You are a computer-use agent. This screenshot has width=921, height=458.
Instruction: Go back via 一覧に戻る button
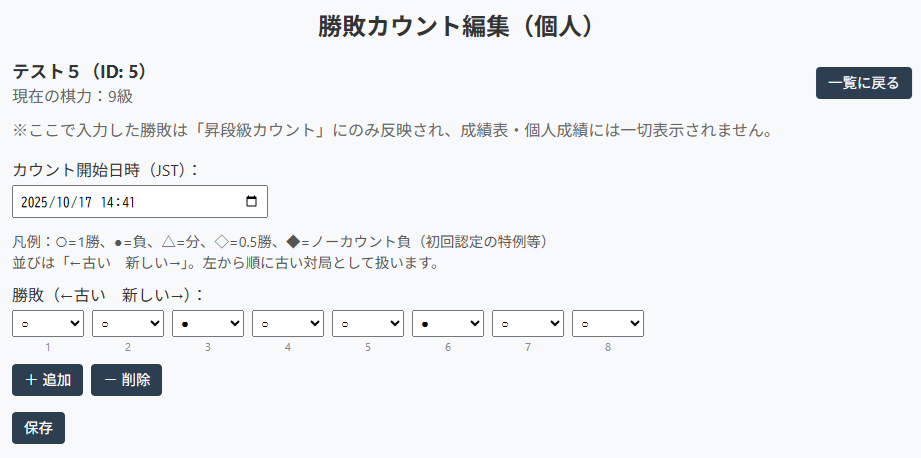(864, 83)
